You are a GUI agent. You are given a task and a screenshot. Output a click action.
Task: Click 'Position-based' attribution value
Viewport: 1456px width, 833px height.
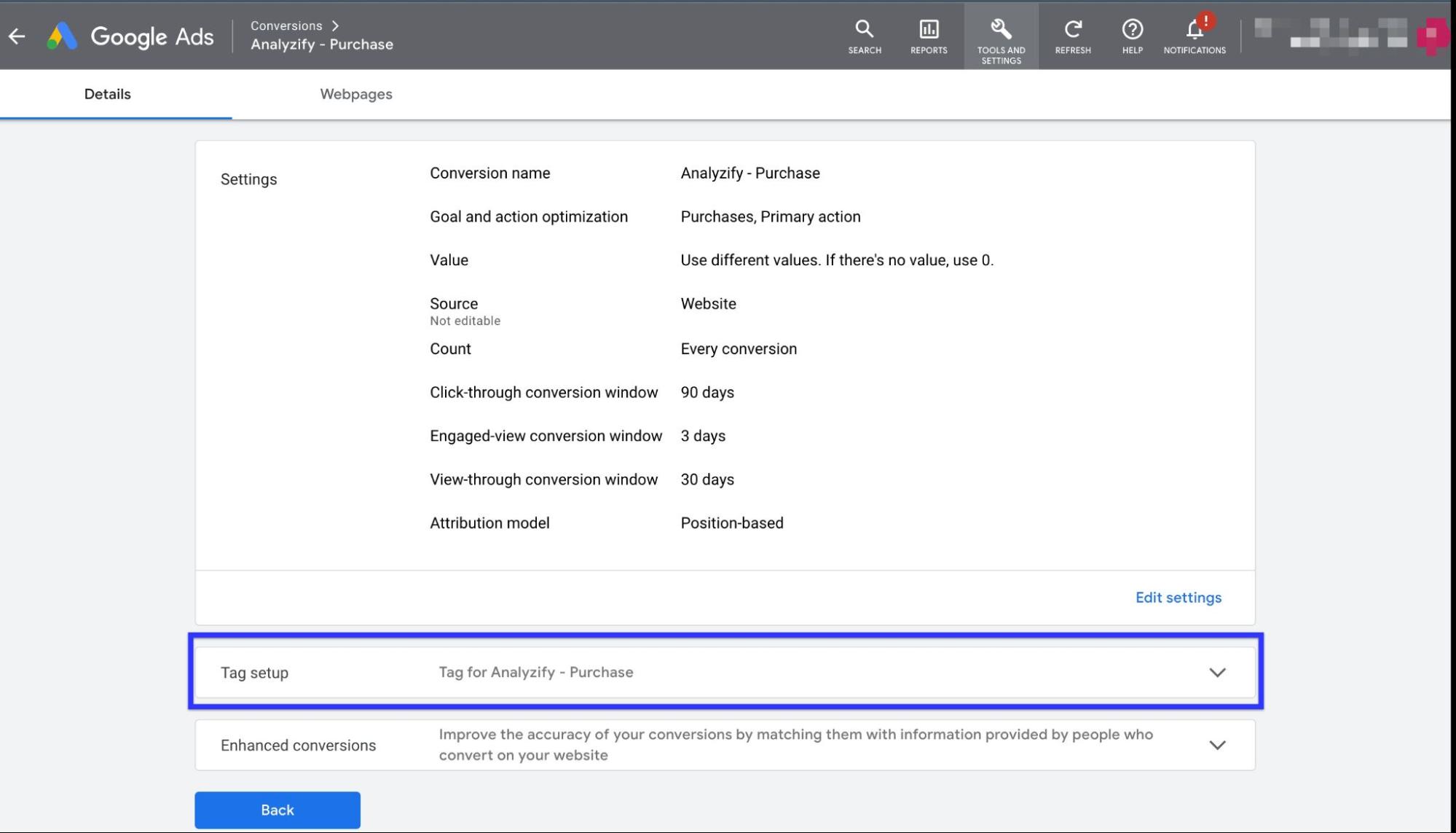pyautogui.click(x=732, y=523)
